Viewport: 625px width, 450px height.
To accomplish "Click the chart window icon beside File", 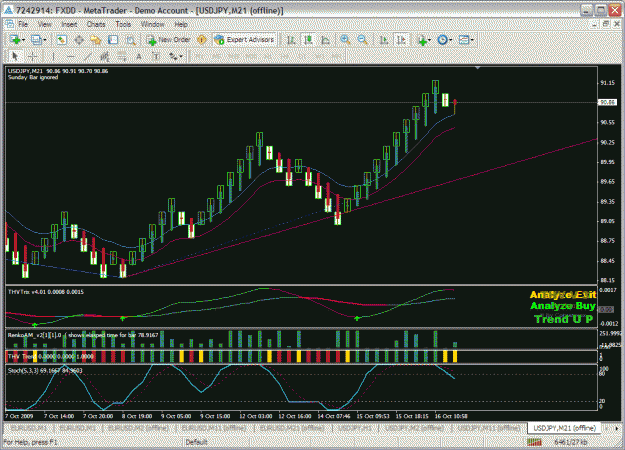I will coord(9,24).
